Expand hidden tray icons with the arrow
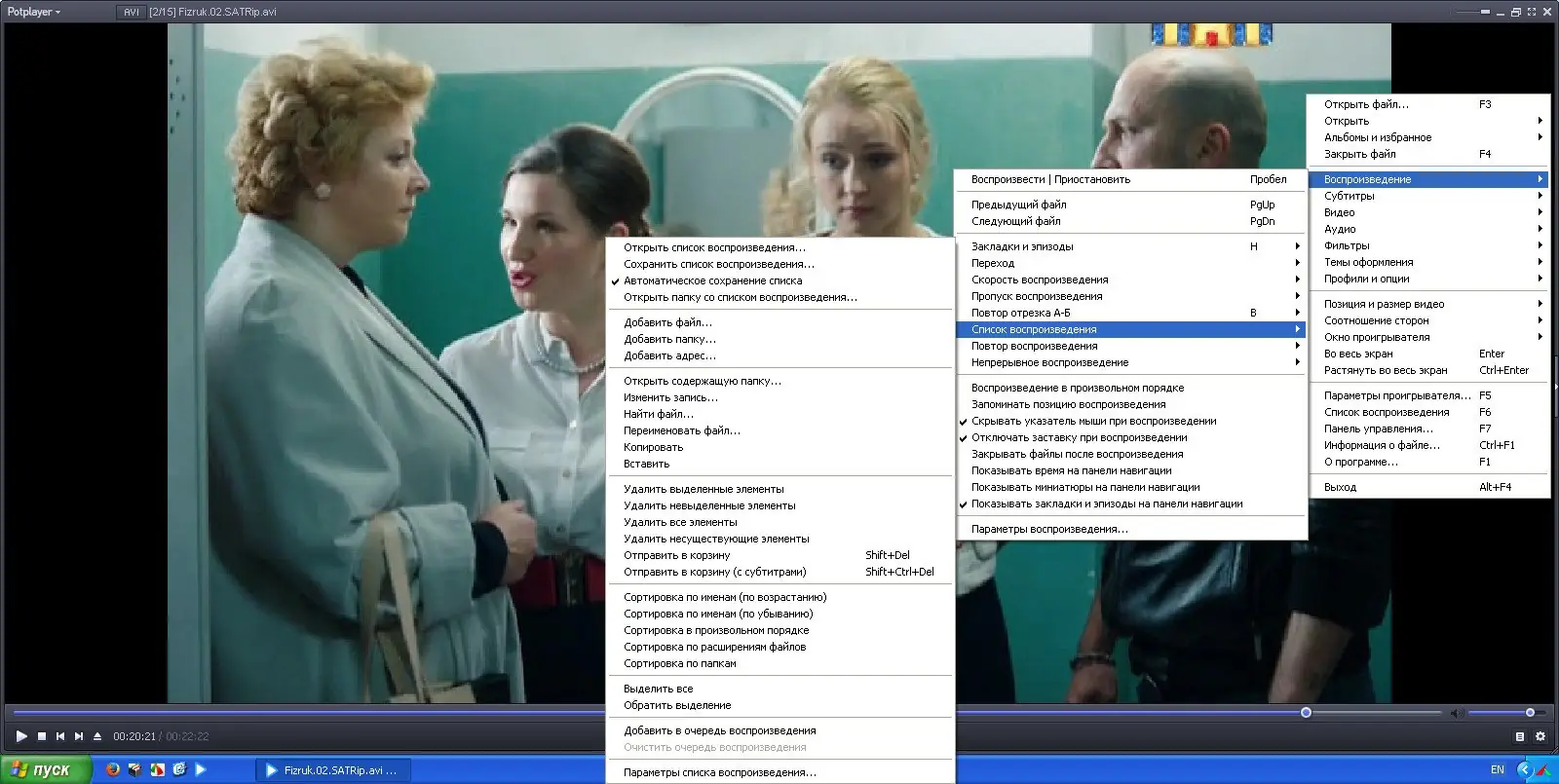 point(1525,769)
